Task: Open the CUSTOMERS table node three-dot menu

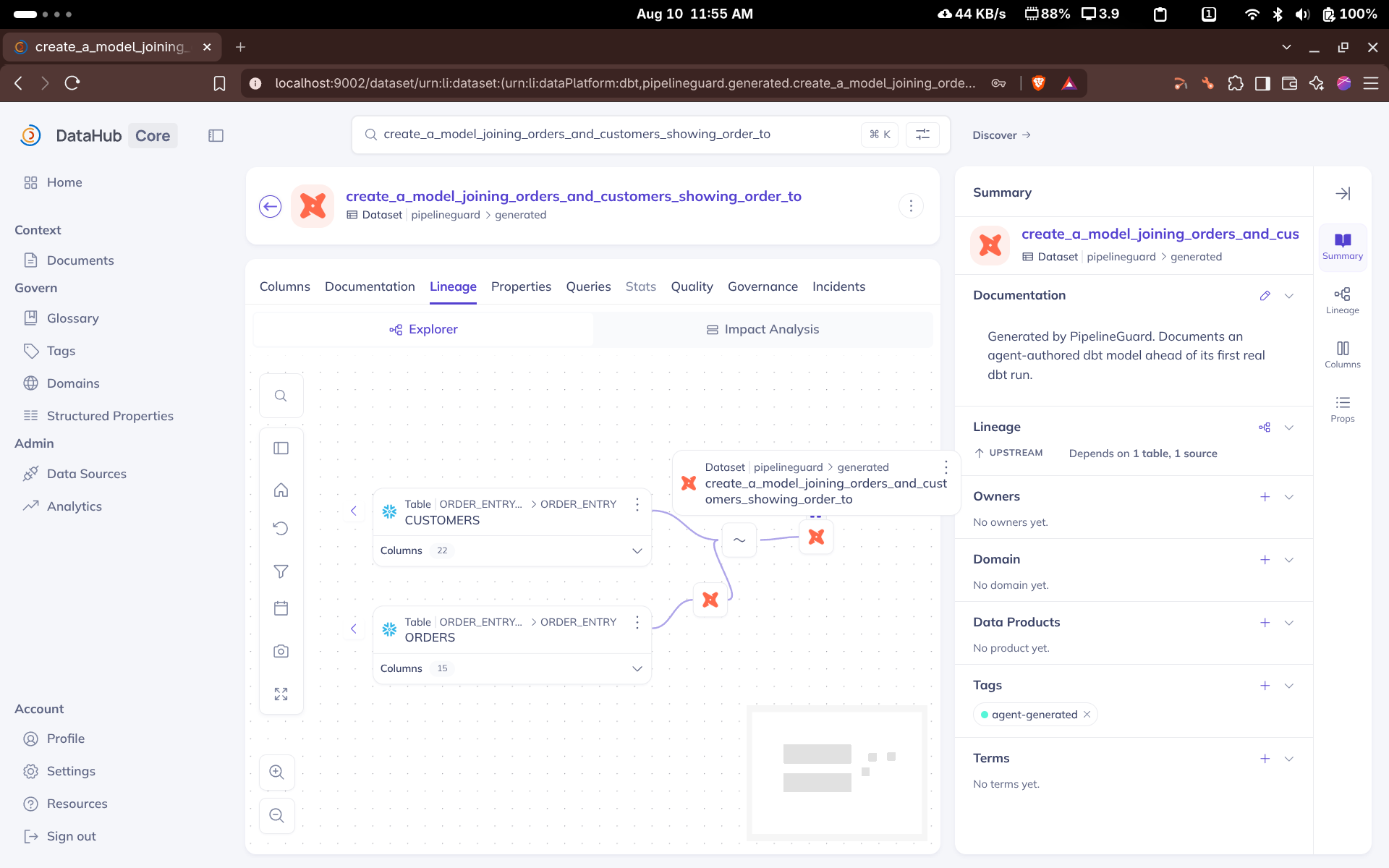Action: [637, 505]
